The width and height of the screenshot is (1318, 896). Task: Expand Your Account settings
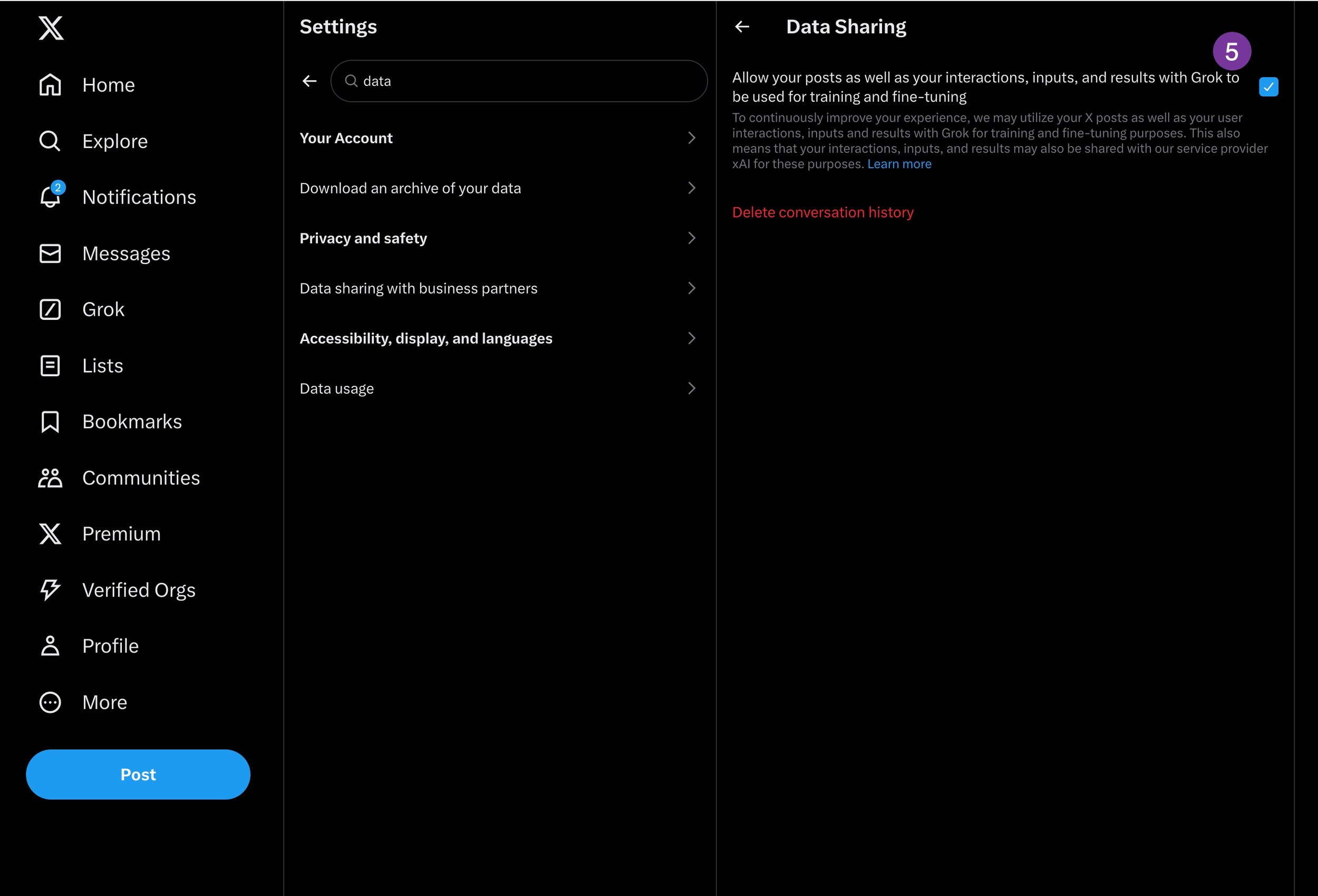pyautogui.click(x=346, y=138)
